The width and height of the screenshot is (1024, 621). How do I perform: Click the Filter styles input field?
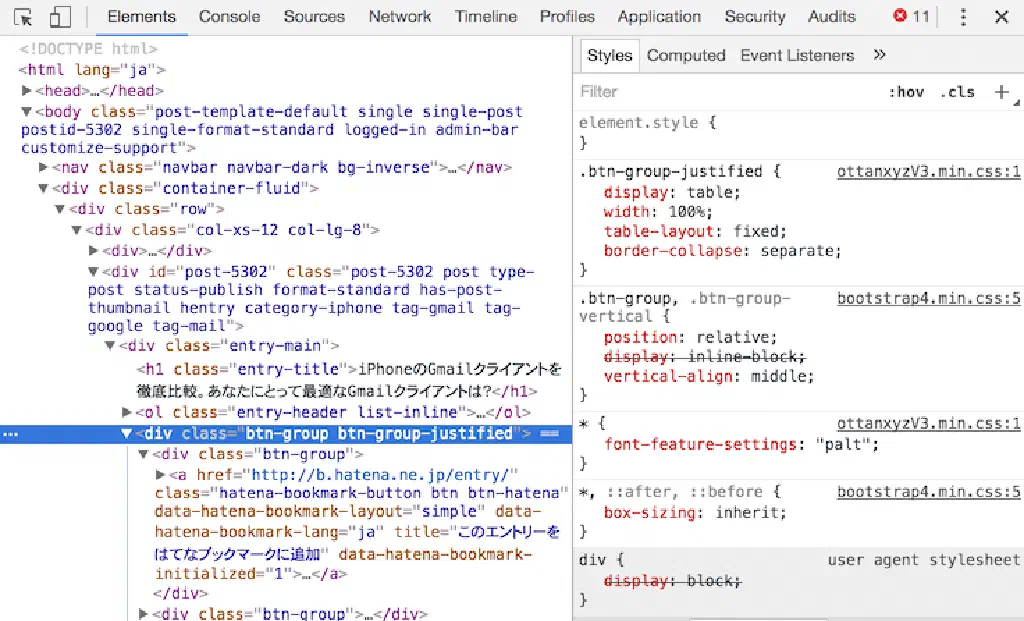[720, 92]
